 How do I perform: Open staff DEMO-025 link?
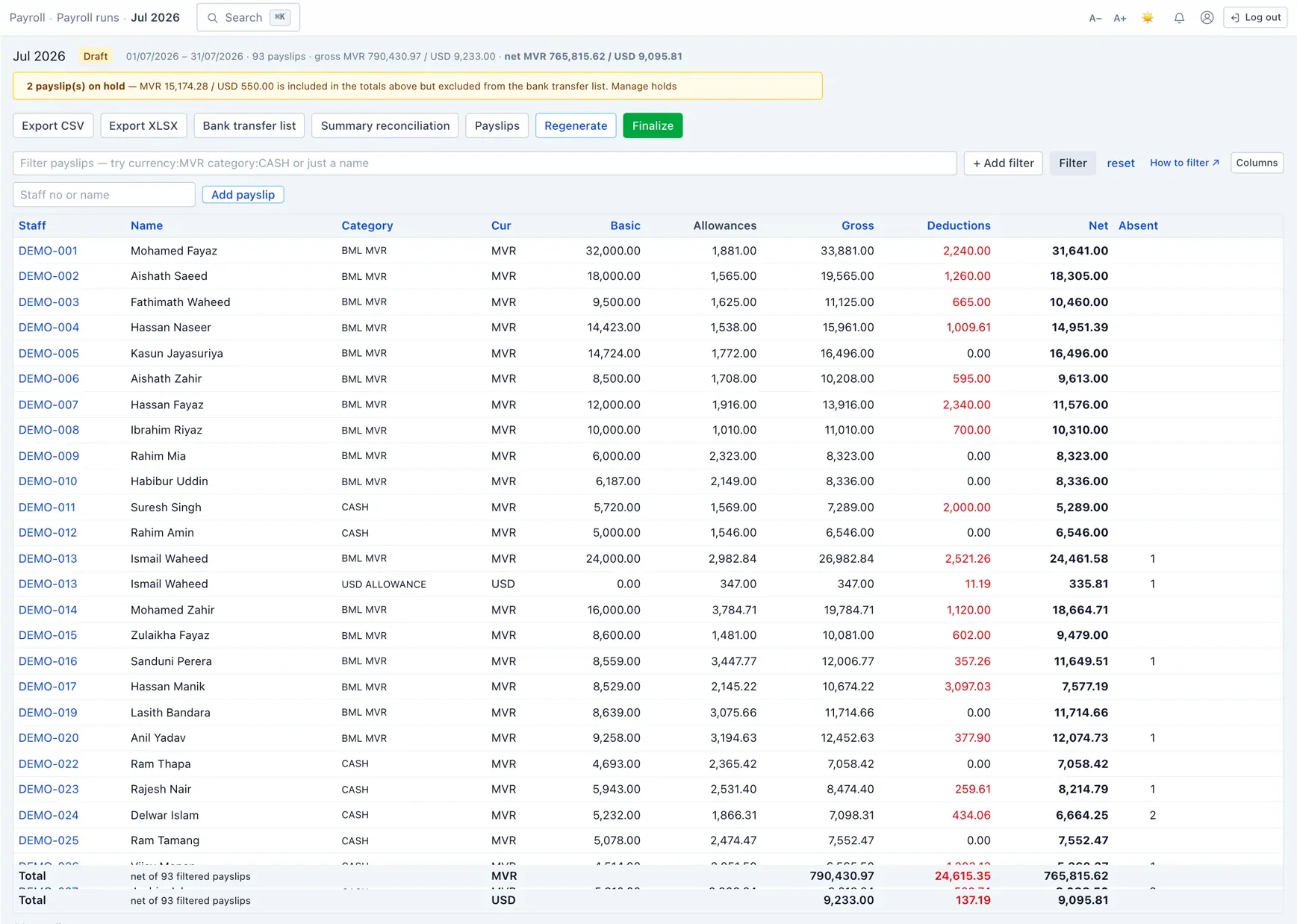[x=49, y=840]
